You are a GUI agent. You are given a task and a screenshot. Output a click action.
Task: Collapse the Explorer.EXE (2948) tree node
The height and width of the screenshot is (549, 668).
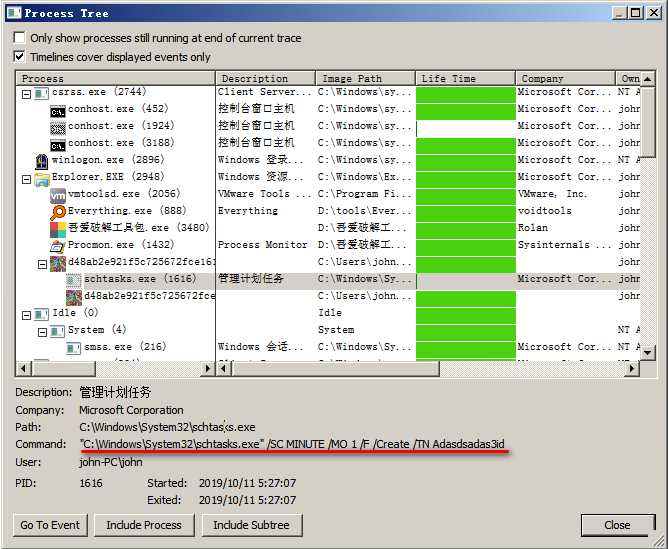26,179
